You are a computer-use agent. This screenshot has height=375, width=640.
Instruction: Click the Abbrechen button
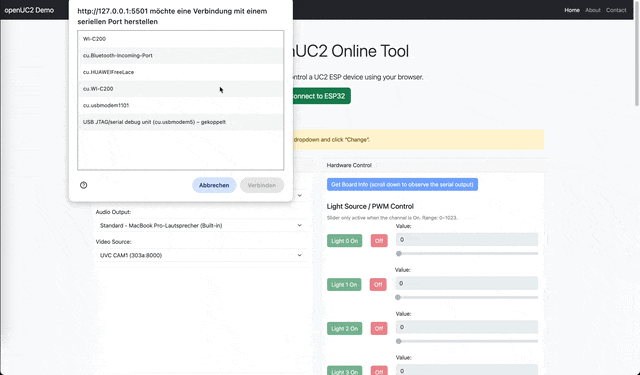[x=214, y=185]
